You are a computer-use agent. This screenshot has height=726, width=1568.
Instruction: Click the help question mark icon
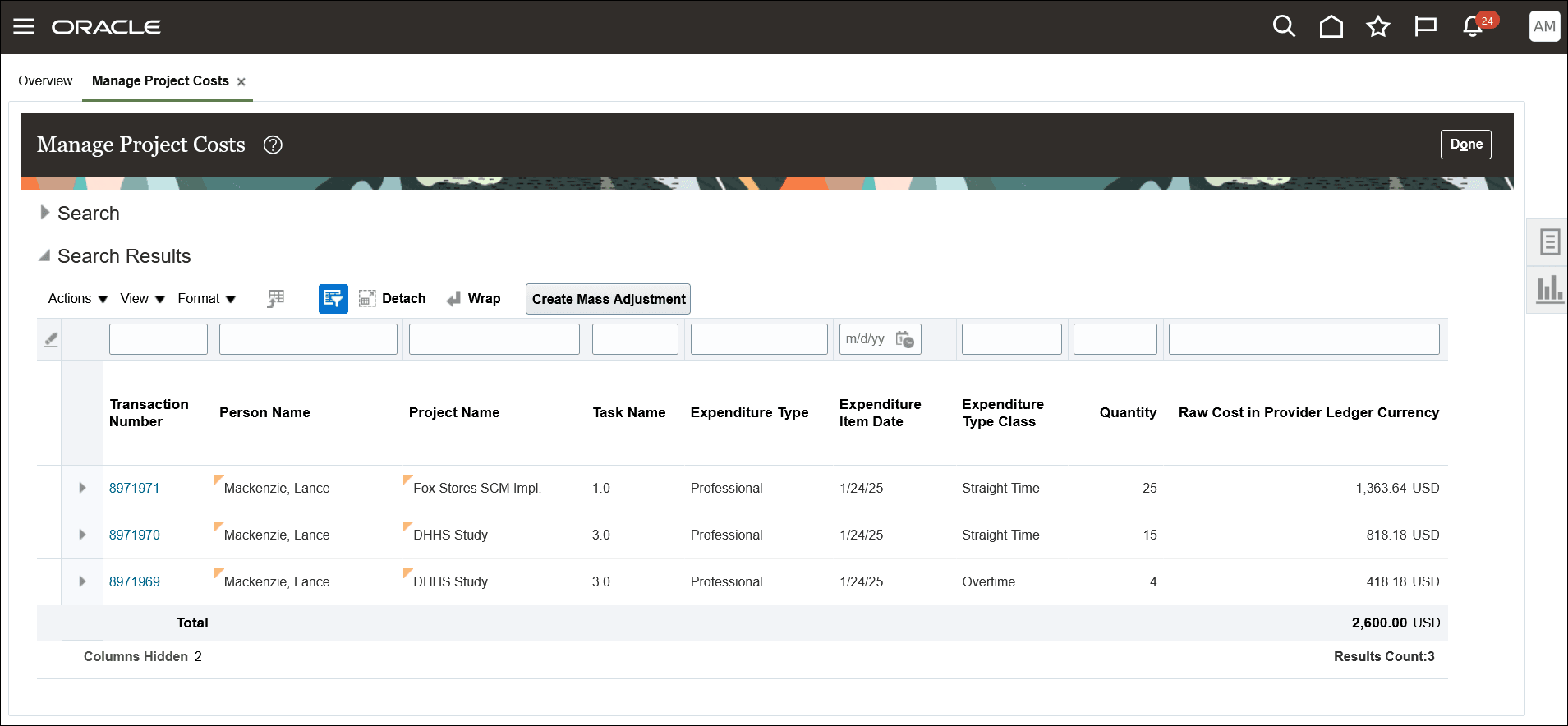coord(273,145)
